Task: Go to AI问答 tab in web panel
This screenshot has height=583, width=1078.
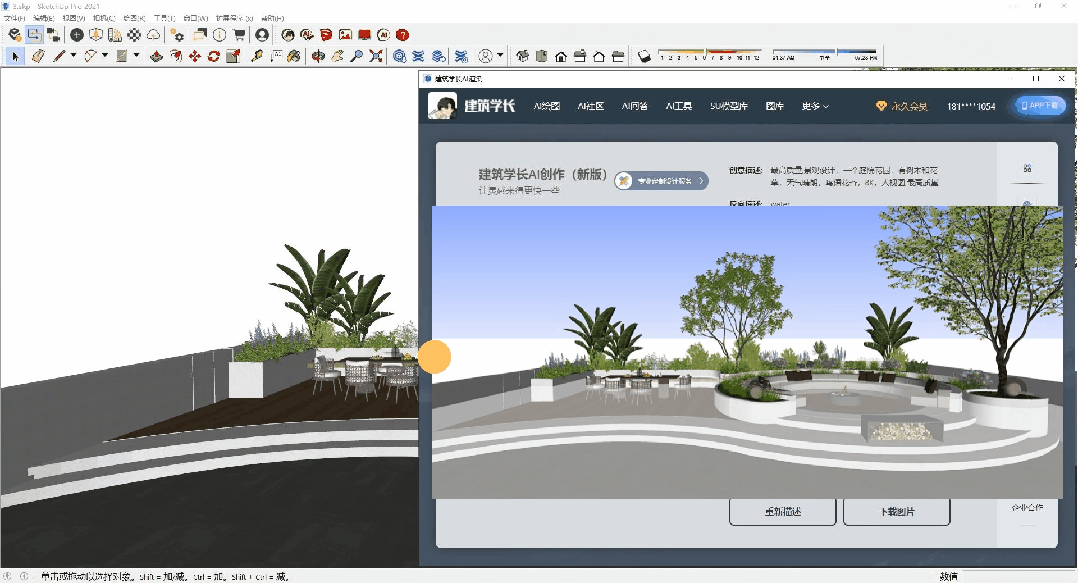Action: (x=635, y=107)
